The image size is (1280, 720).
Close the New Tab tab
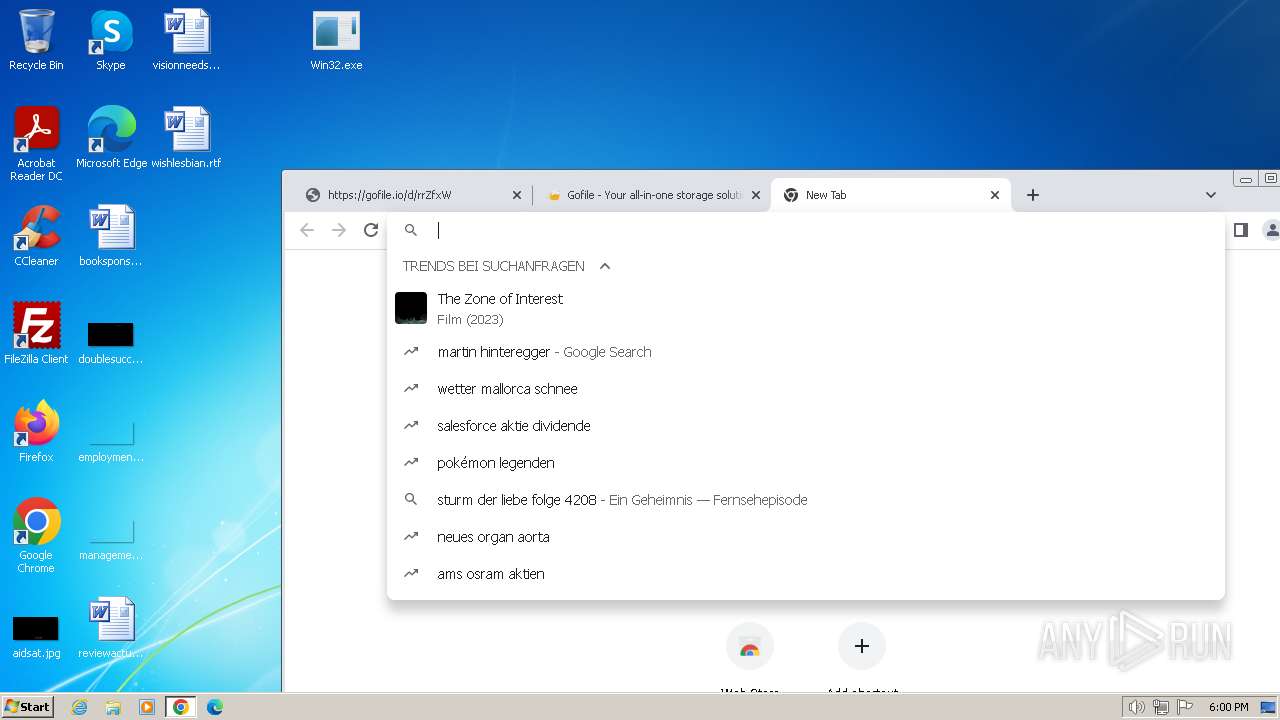point(995,195)
